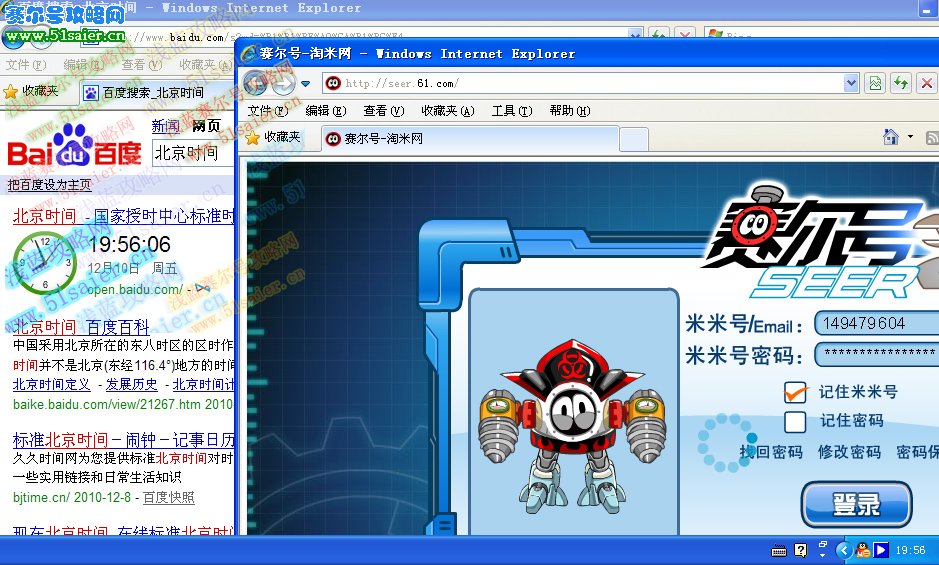The width and height of the screenshot is (939, 565).
Task: Expand the Home button dropdown arrow
Action: coord(910,137)
